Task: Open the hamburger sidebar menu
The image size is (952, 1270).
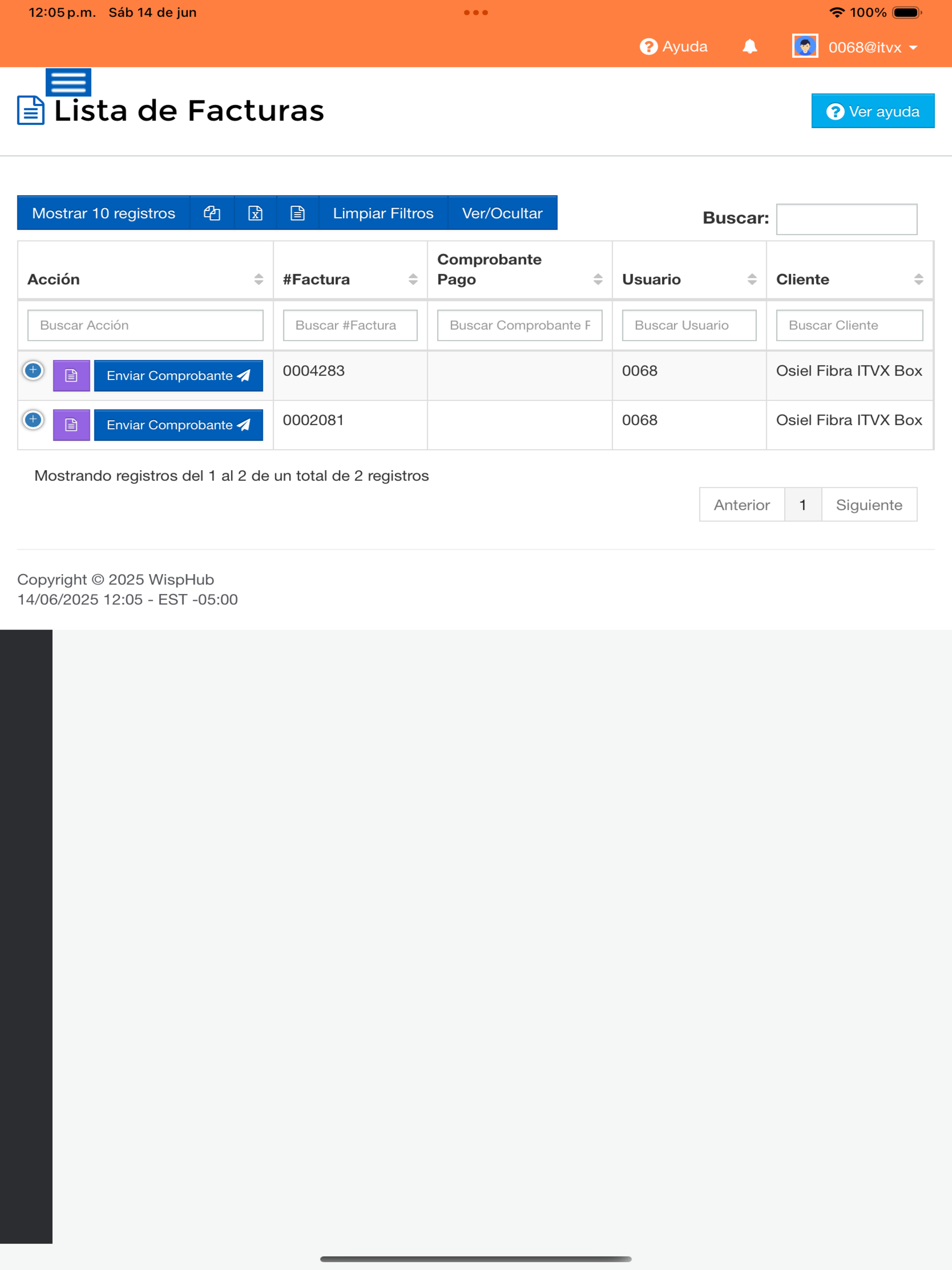Action: tap(68, 83)
